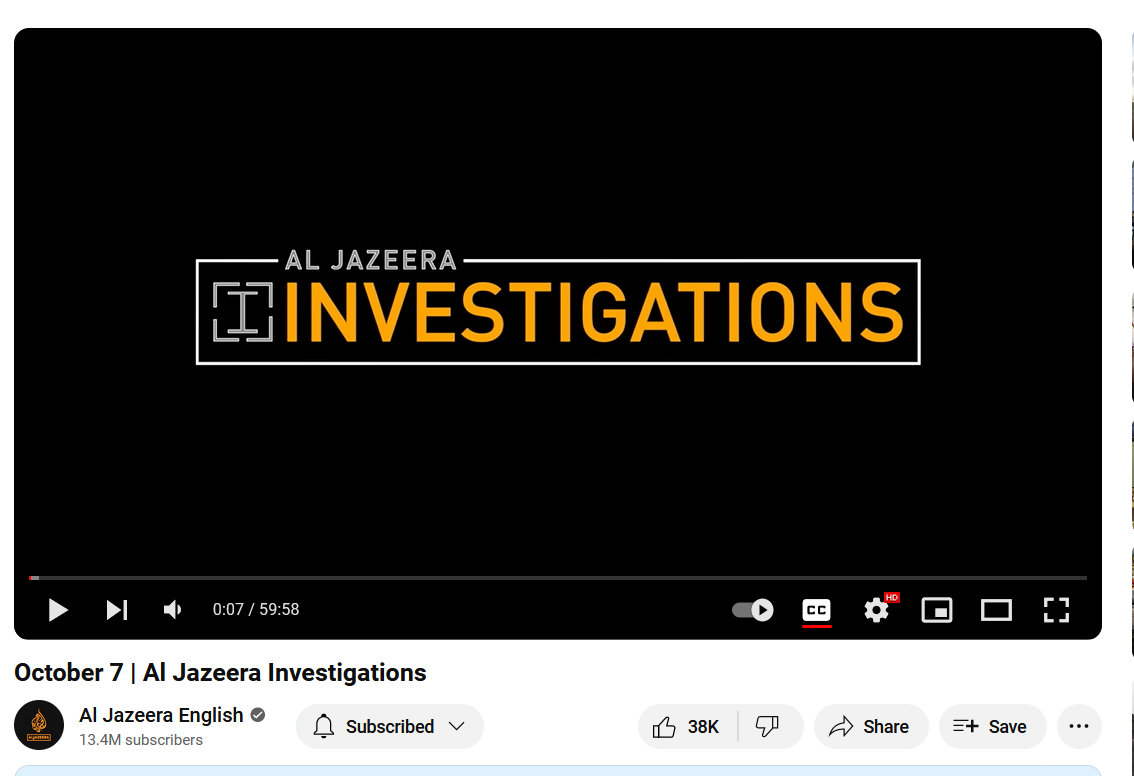The image size is (1134, 776).
Task: Save video to a playlist
Action: coord(992,726)
